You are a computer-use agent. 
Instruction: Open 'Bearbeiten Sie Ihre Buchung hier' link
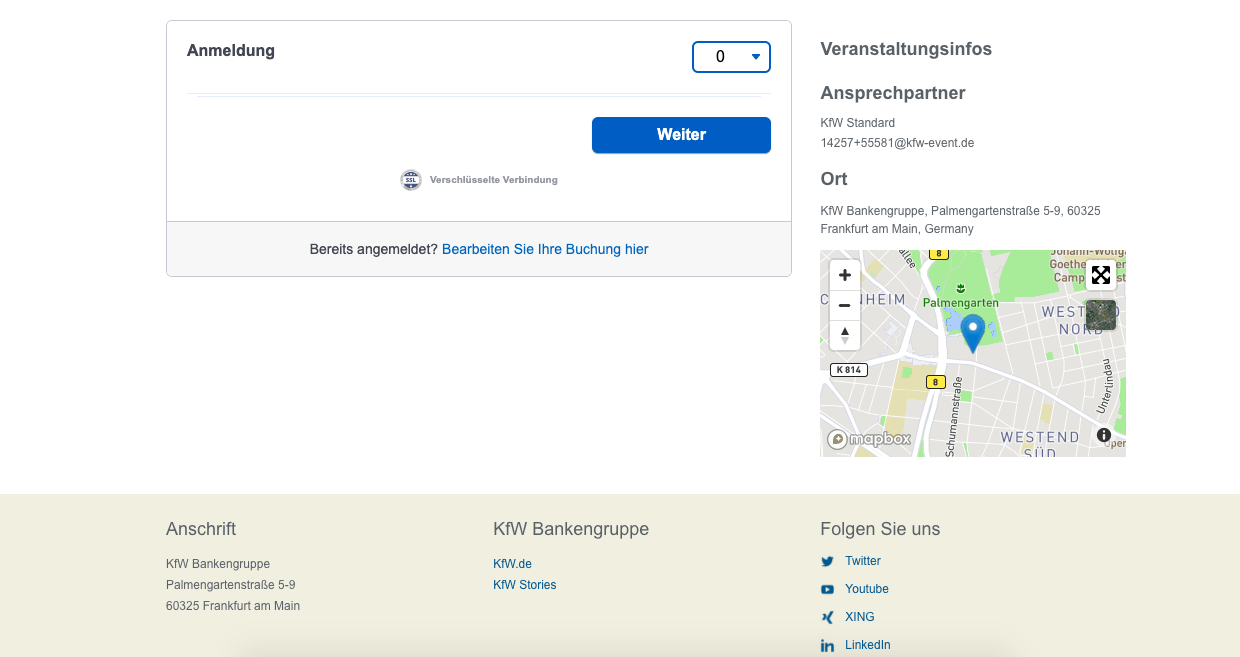click(545, 249)
